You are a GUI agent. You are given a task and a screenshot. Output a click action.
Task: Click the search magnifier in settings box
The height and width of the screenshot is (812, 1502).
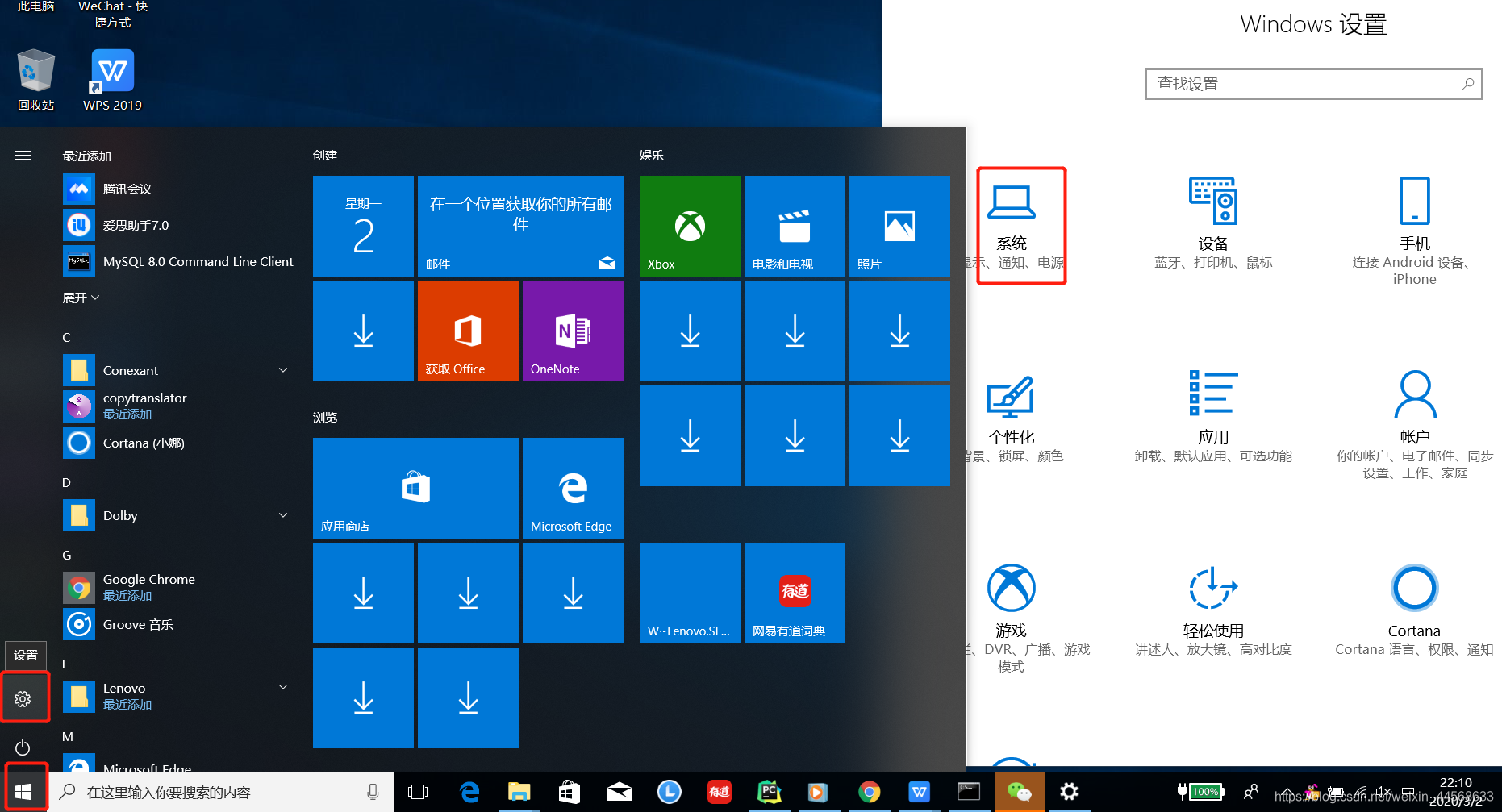[1467, 84]
